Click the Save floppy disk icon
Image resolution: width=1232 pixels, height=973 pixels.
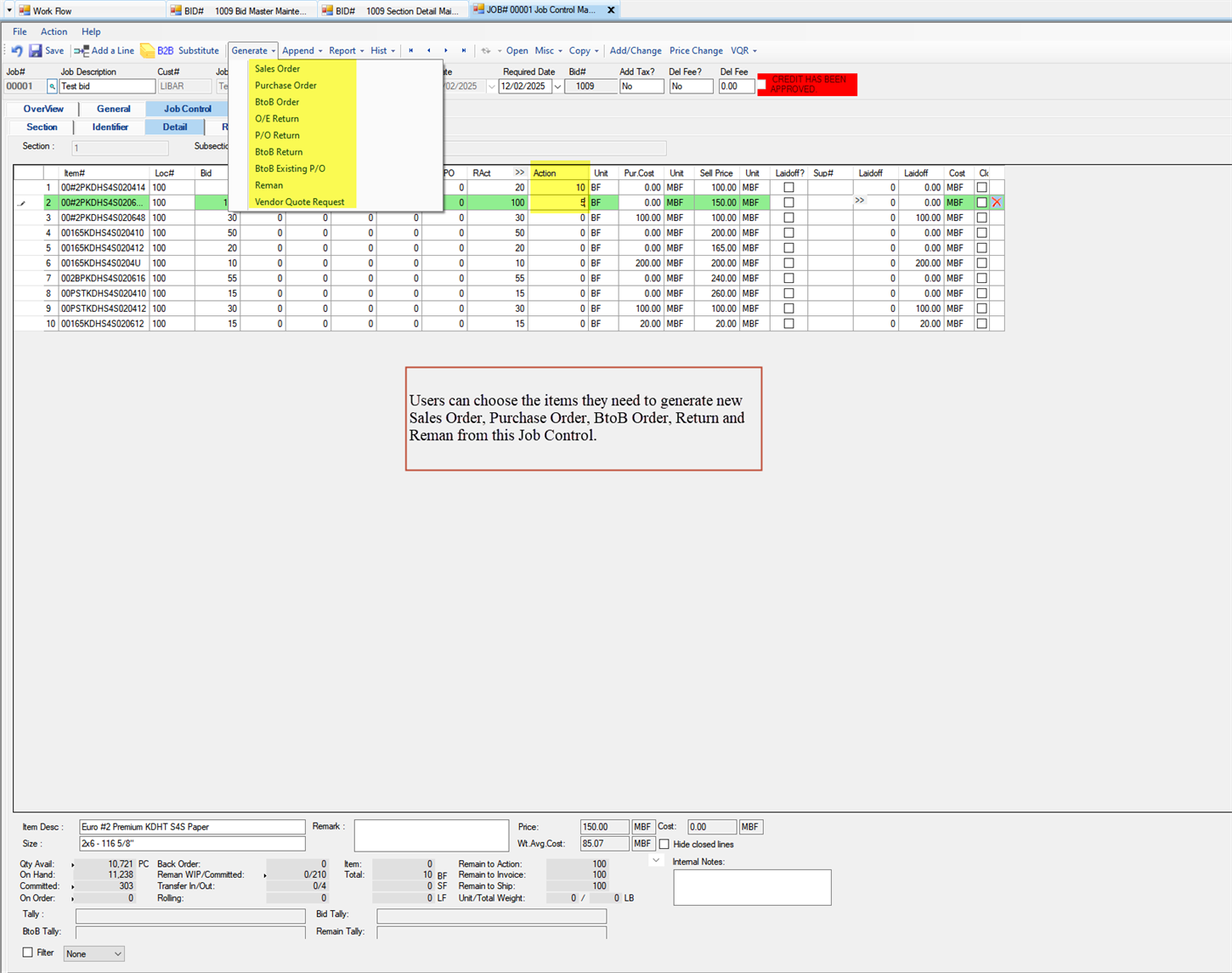coord(36,51)
